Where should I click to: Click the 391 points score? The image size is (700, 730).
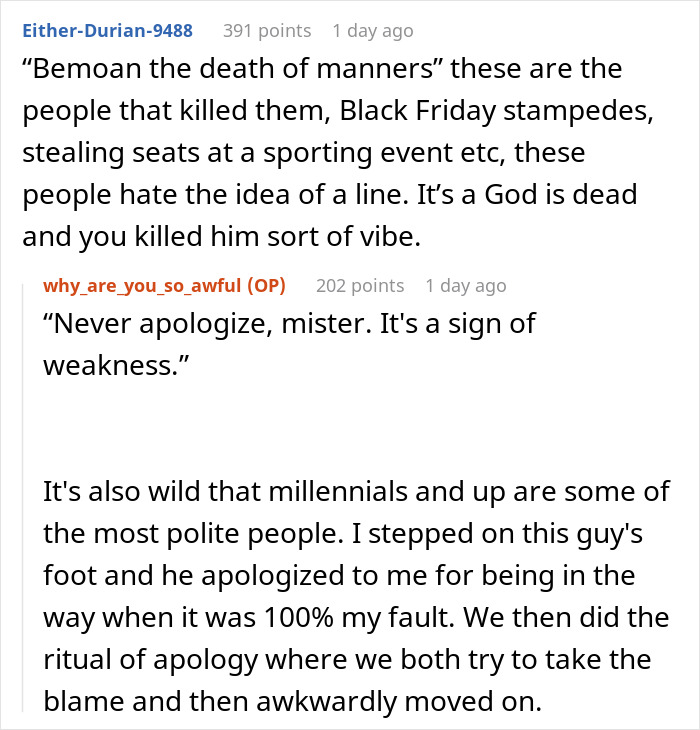[x=266, y=31]
